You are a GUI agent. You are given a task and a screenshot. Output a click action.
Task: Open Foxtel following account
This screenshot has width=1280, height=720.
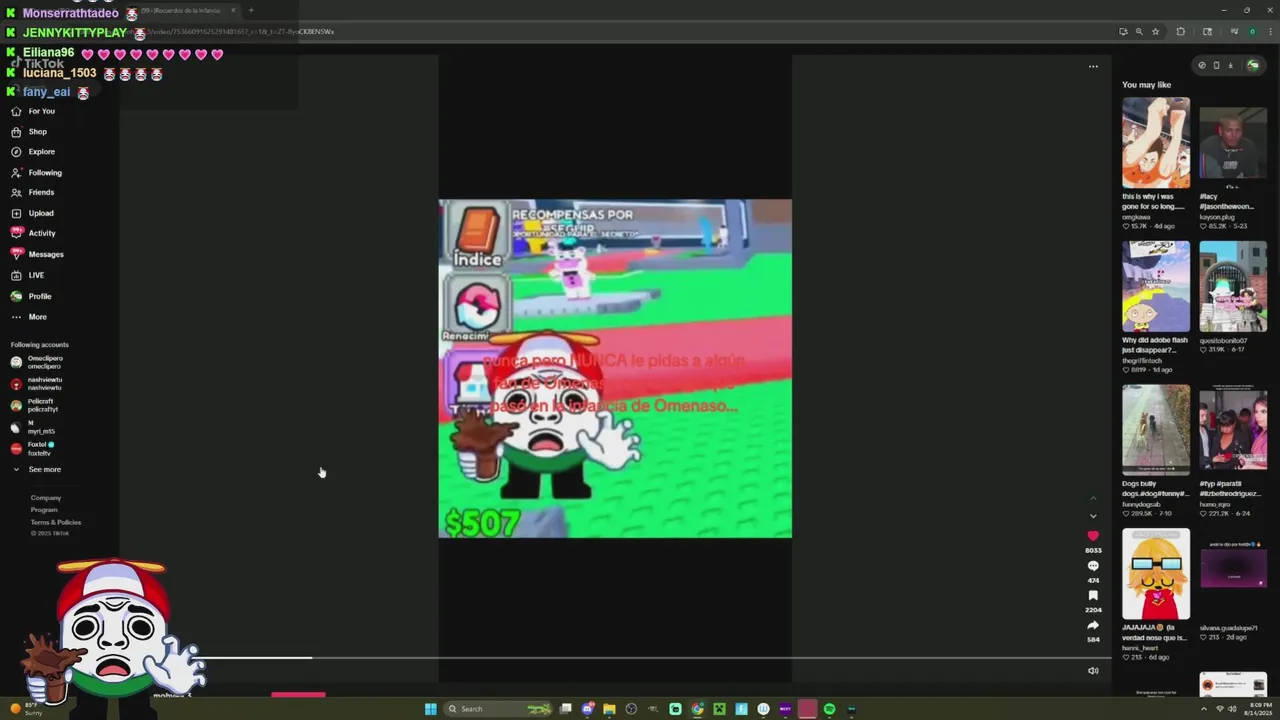pos(33,448)
